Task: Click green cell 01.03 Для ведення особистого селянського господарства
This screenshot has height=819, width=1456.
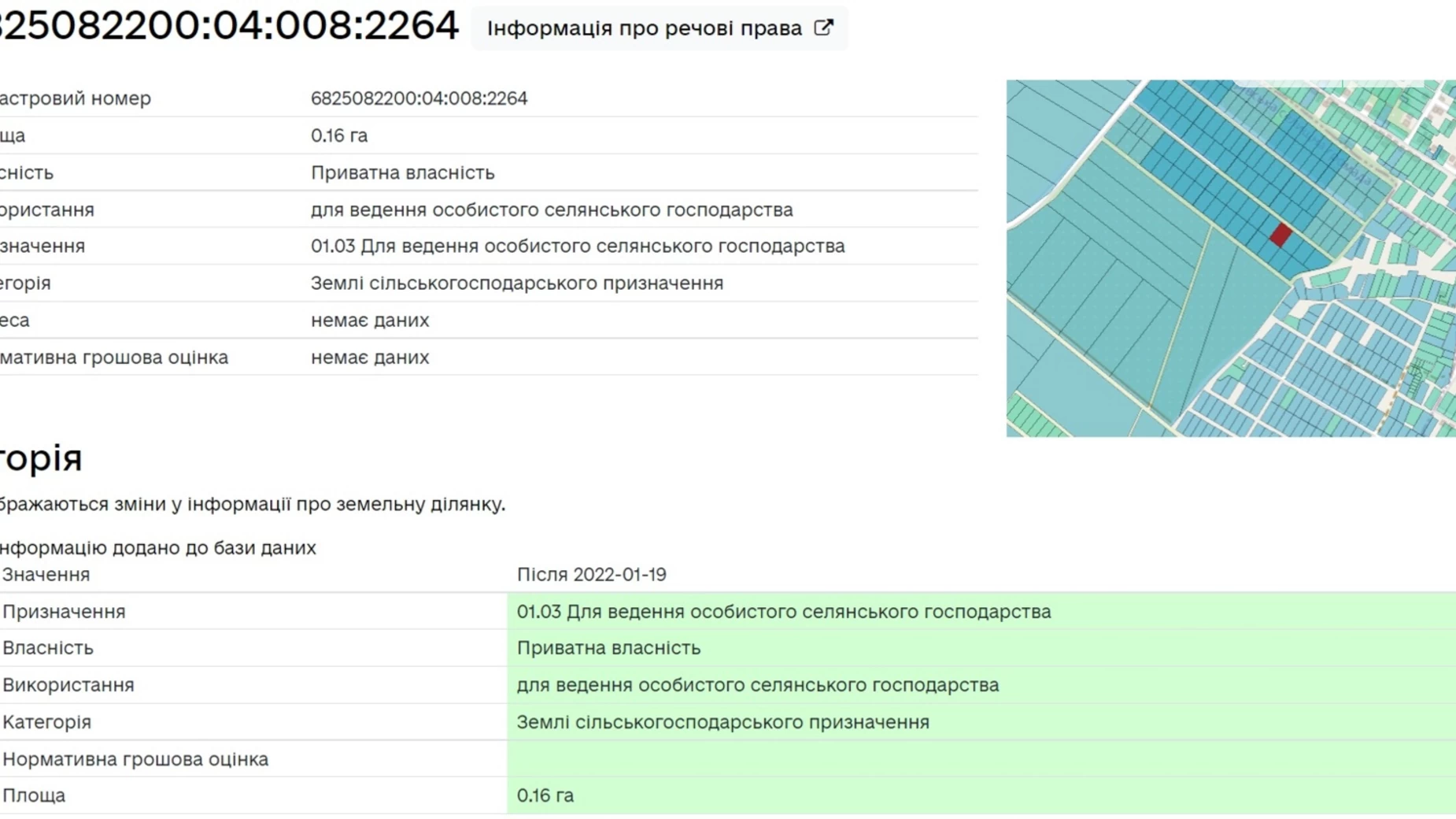Action: pyautogui.click(x=981, y=611)
